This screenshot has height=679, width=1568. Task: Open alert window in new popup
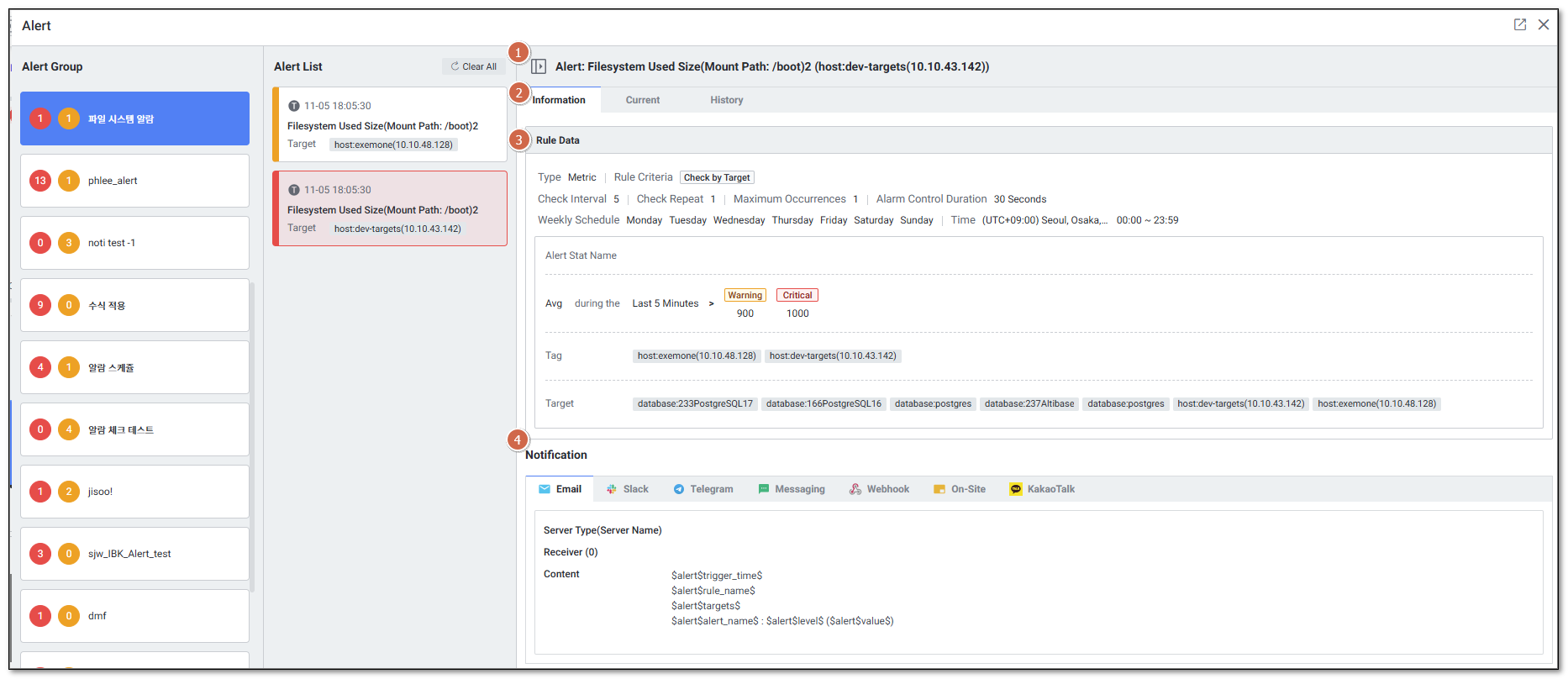(1519, 24)
